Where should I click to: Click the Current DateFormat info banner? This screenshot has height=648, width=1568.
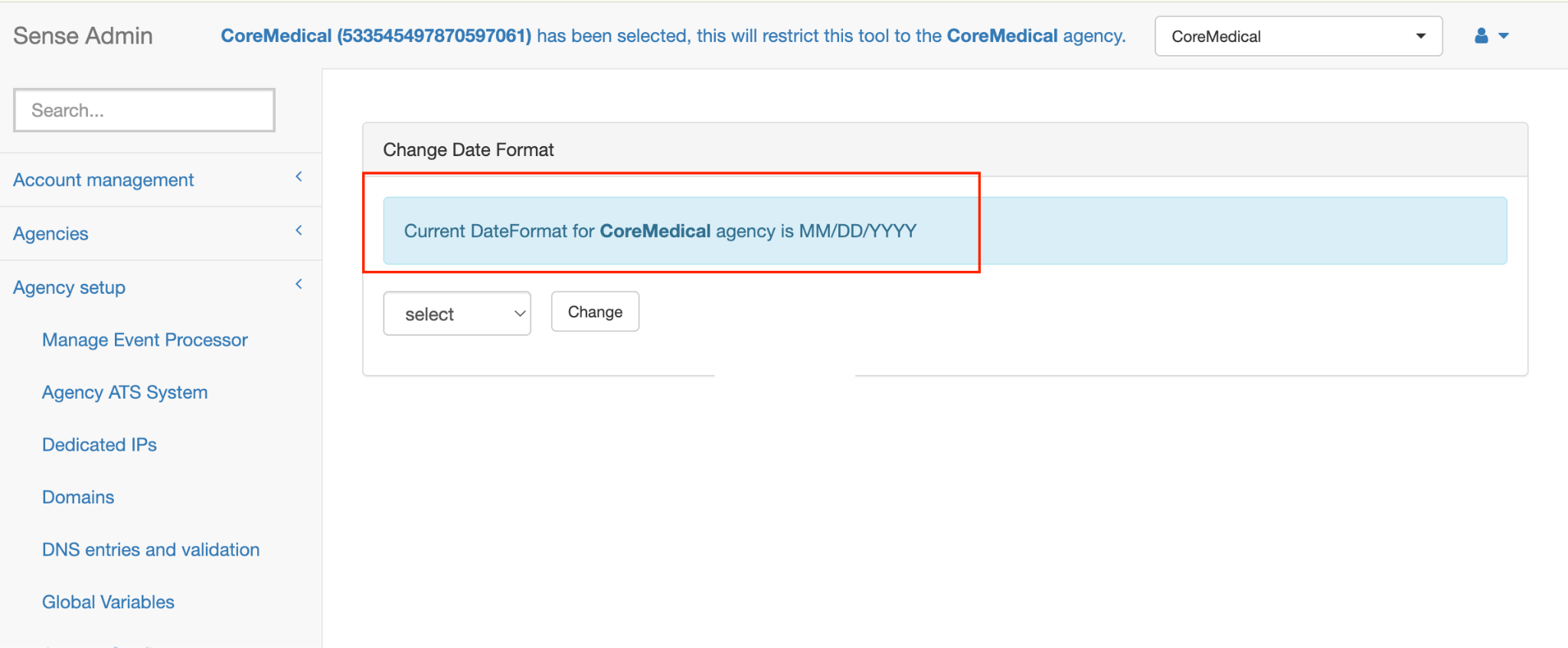[945, 231]
